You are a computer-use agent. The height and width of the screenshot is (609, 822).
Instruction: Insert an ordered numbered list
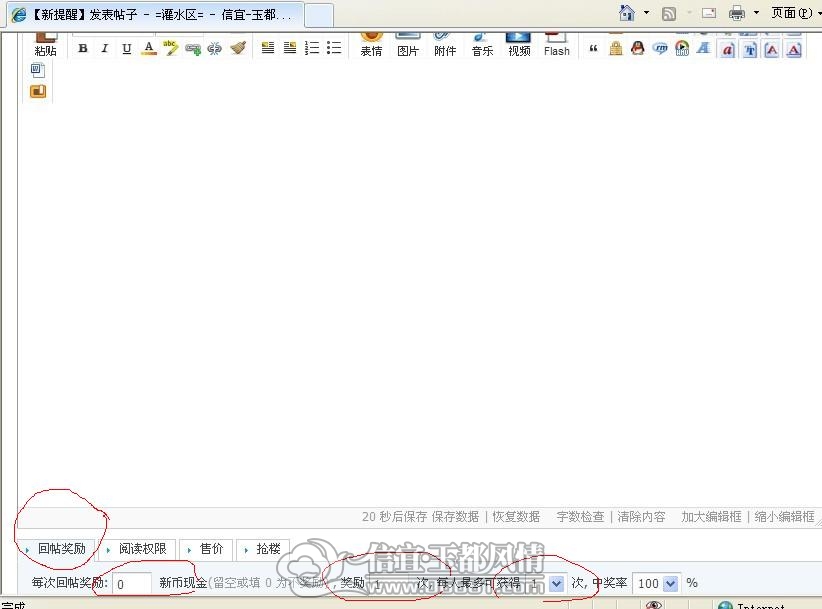(x=312, y=48)
